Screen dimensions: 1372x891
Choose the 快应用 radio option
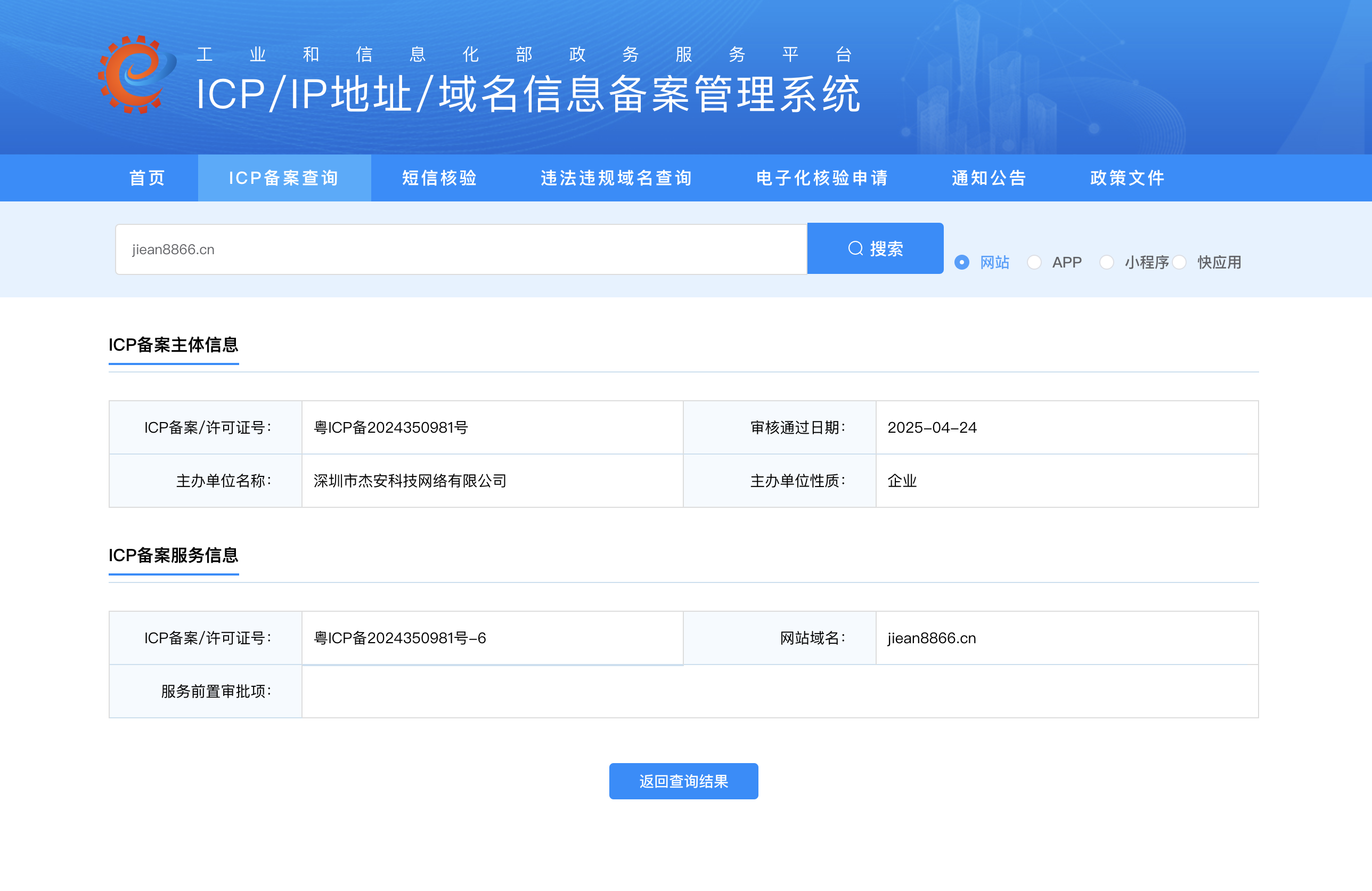coord(1179,262)
